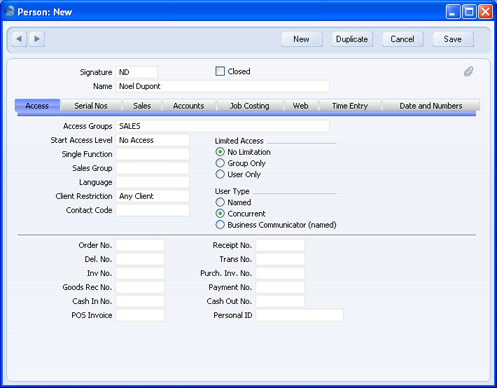
Task: Open the Job Costing tab
Action: (250, 106)
